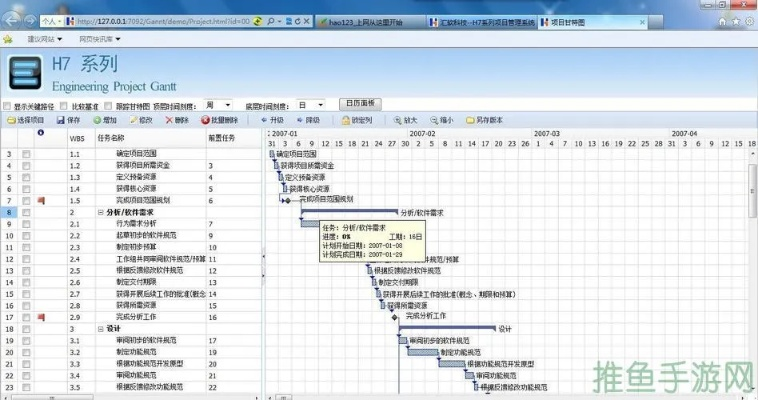This screenshot has width=758, height=400.
Task: Click the 删除 (Delete) red X icon
Action: pos(166,120)
